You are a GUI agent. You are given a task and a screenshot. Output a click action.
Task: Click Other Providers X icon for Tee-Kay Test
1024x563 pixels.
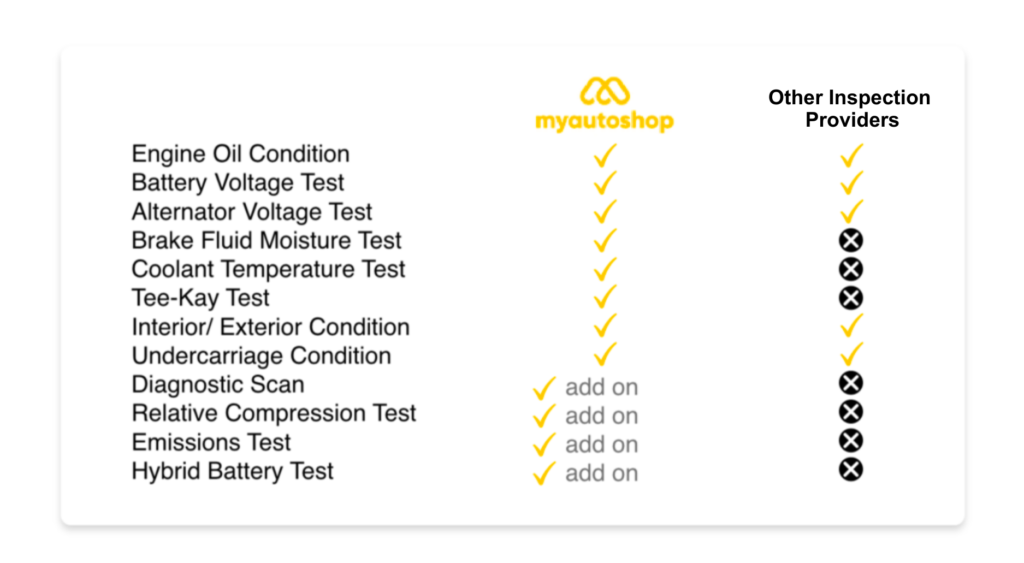click(x=851, y=298)
